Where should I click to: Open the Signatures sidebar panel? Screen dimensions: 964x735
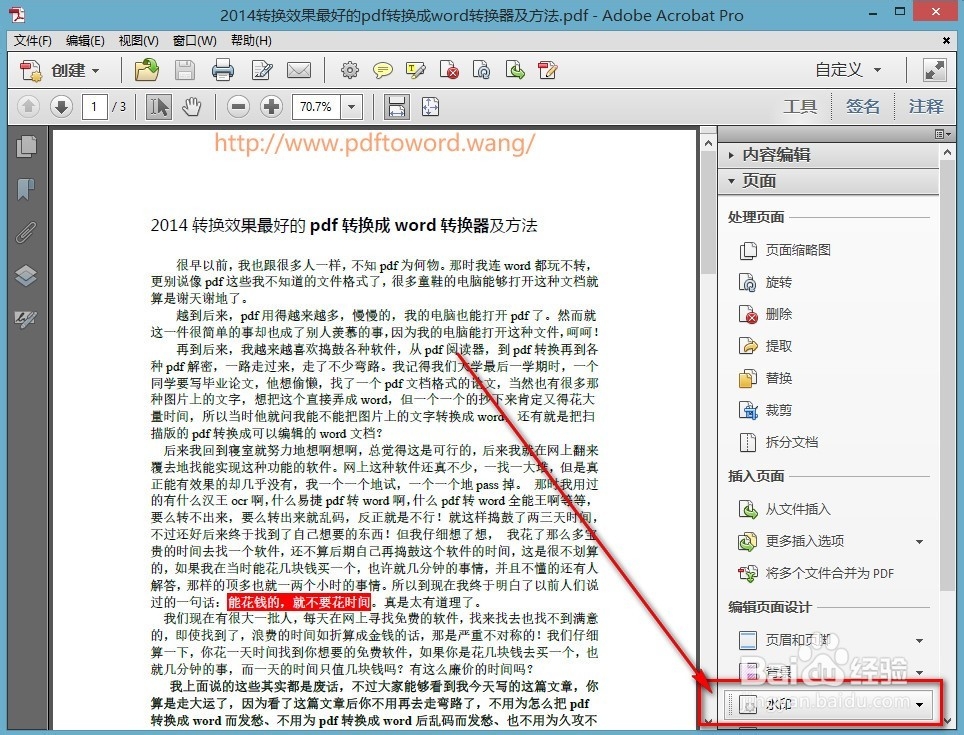click(26, 318)
